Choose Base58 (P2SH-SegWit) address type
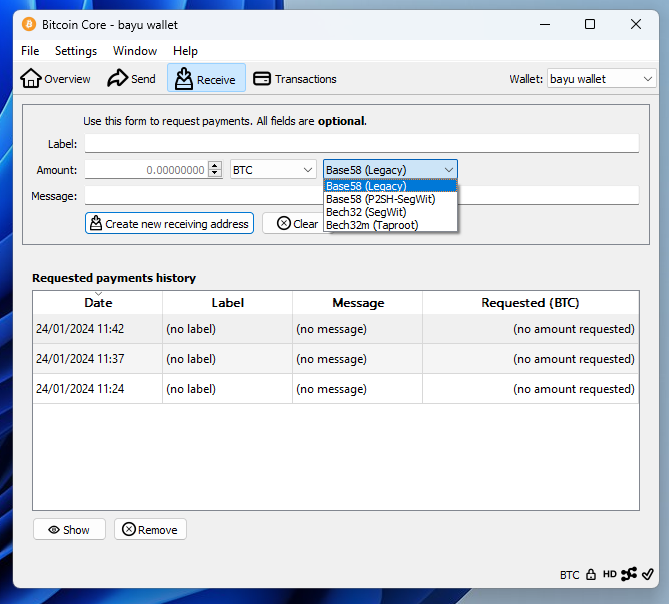 [390, 199]
